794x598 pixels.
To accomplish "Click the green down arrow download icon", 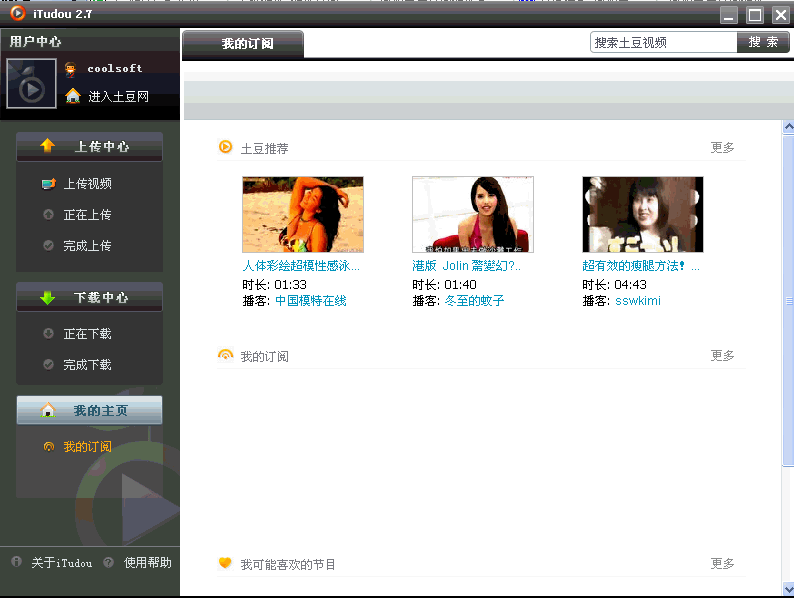I will [48, 298].
